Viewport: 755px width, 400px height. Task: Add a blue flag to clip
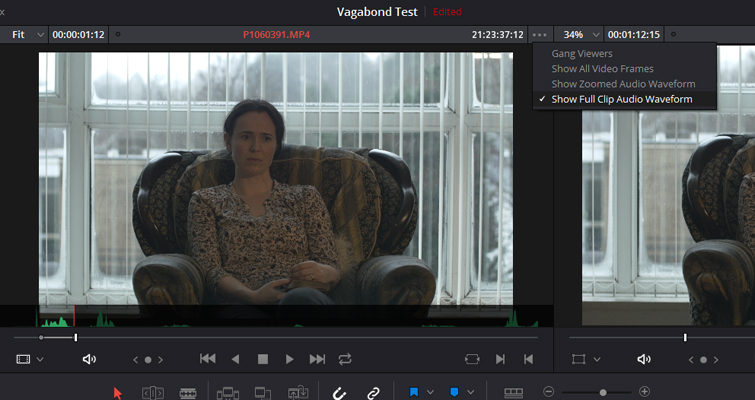pyautogui.click(x=413, y=393)
